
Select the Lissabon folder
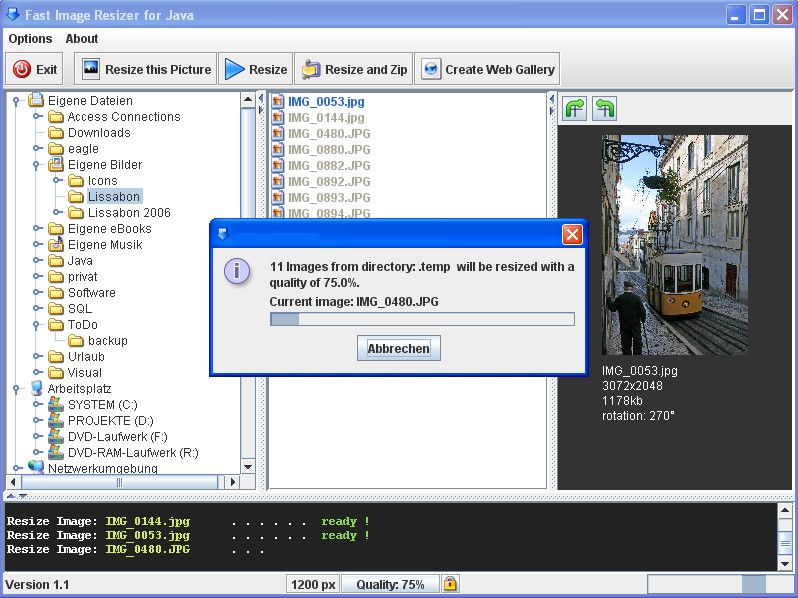pyautogui.click(x=114, y=196)
